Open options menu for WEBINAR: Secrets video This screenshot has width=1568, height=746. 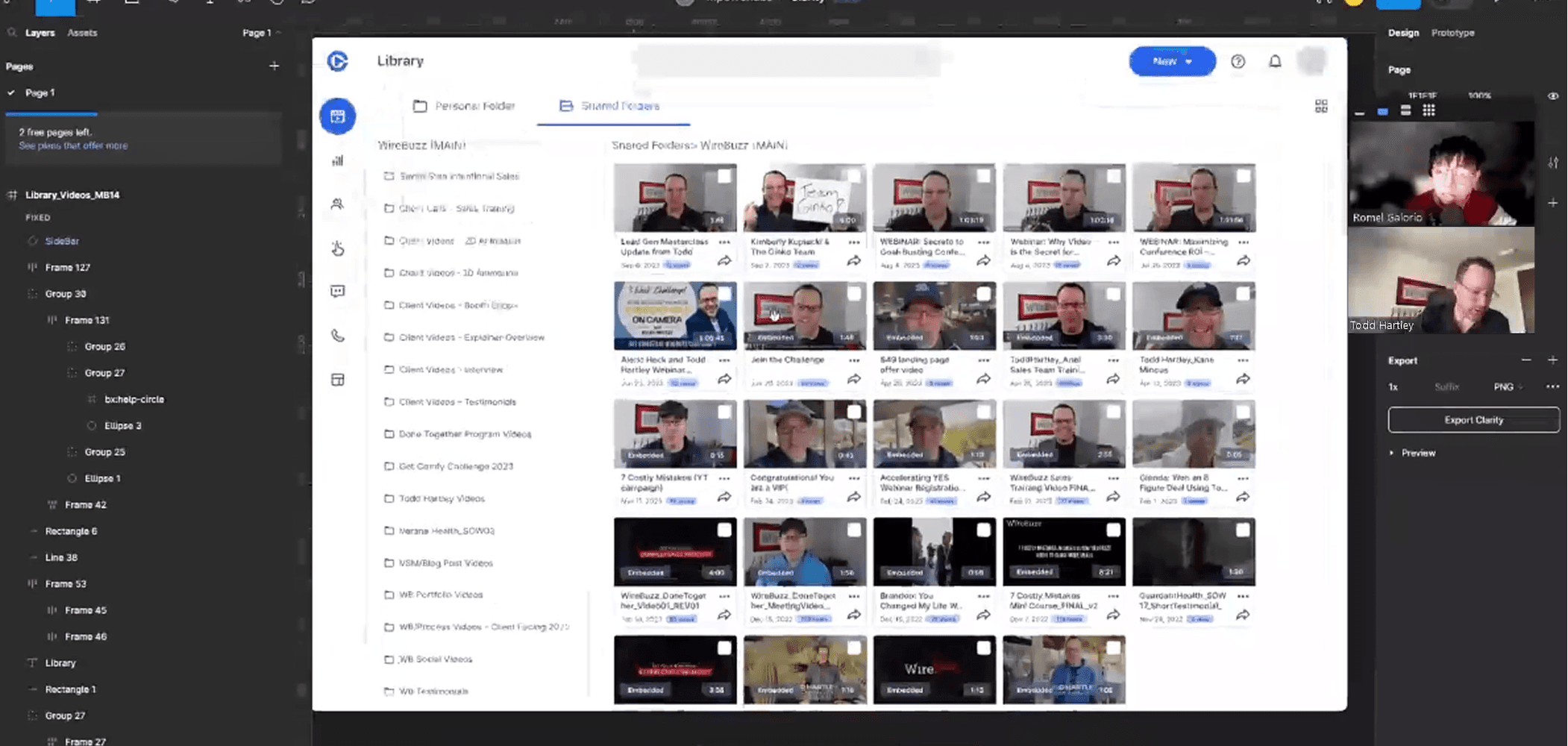click(x=984, y=242)
